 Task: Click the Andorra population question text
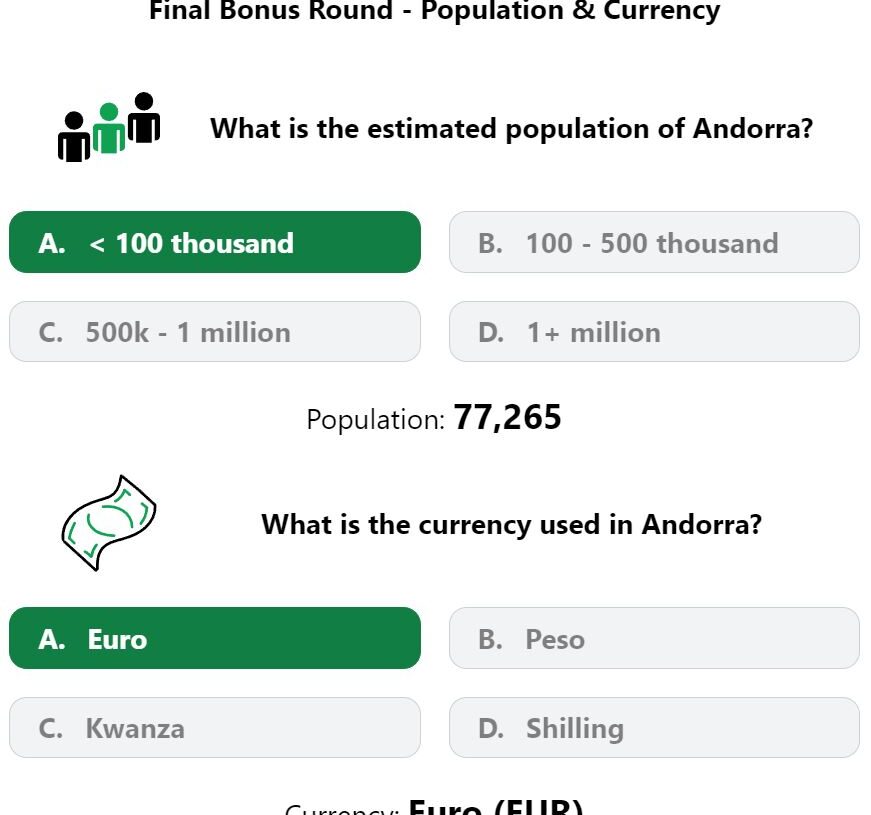click(512, 129)
